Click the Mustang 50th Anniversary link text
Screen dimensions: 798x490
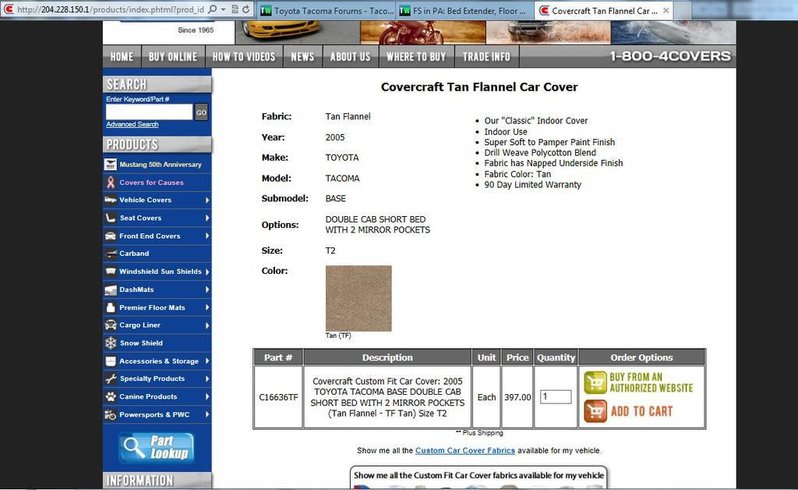(160, 164)
